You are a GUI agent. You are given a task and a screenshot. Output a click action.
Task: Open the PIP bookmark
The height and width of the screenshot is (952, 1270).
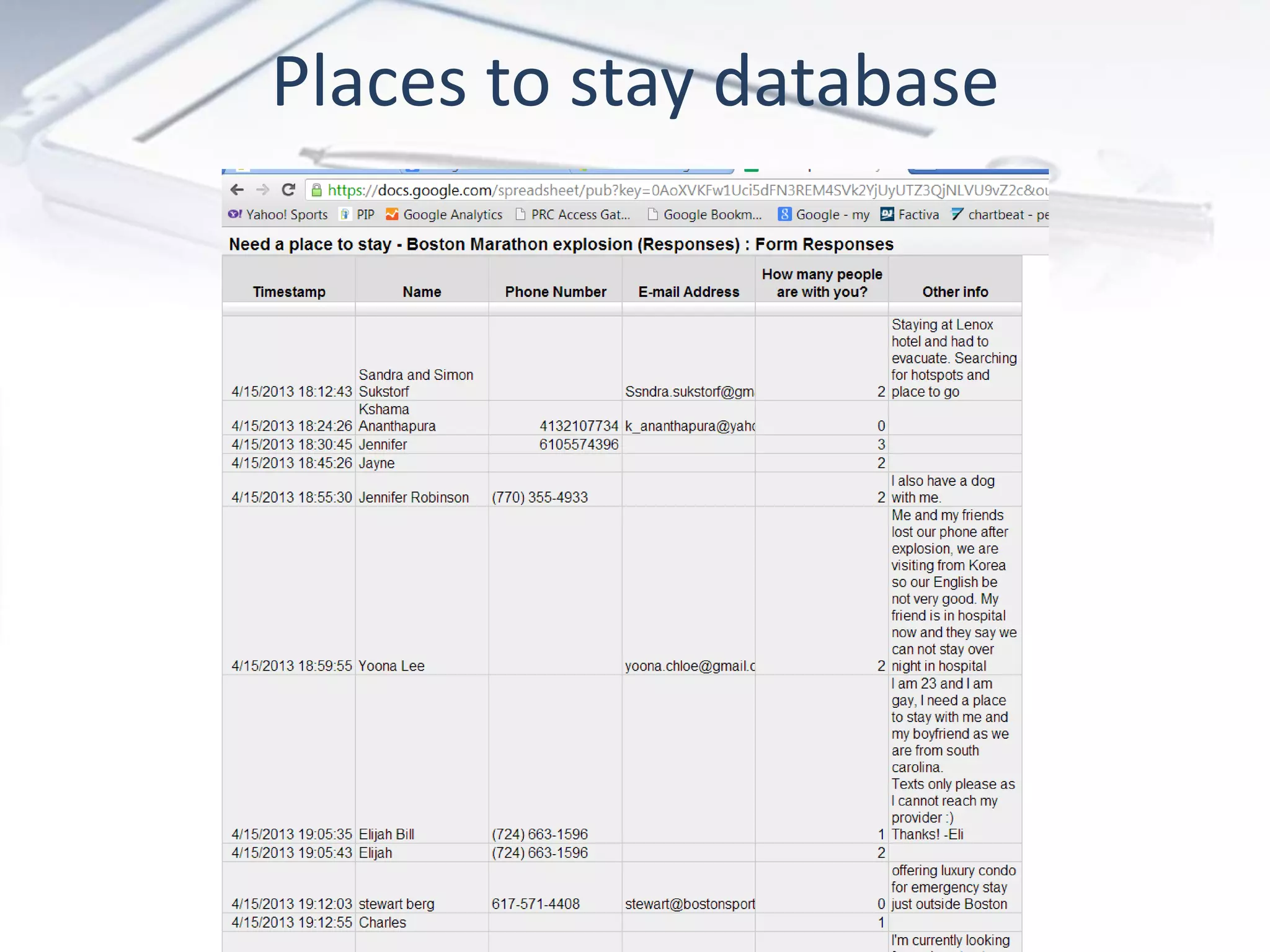(357, 214)
